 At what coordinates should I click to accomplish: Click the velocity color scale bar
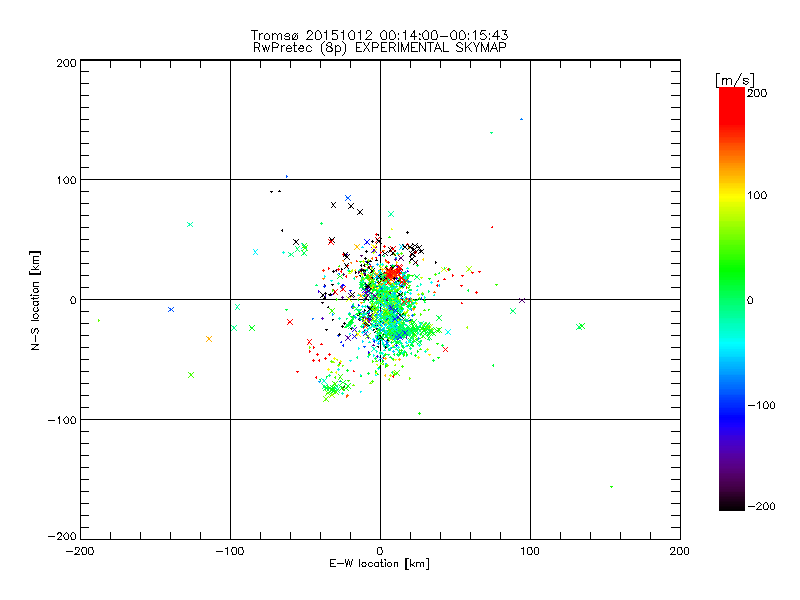732,299
